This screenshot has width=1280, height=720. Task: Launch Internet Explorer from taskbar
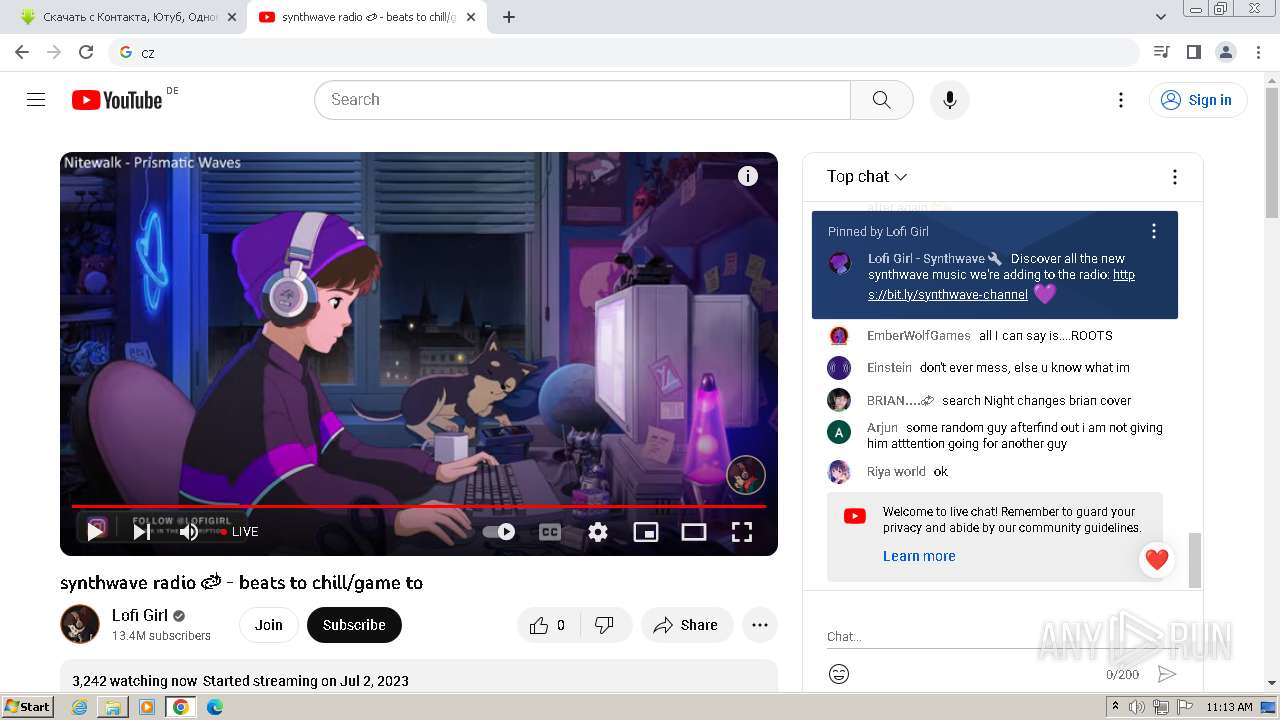[80, 707]
